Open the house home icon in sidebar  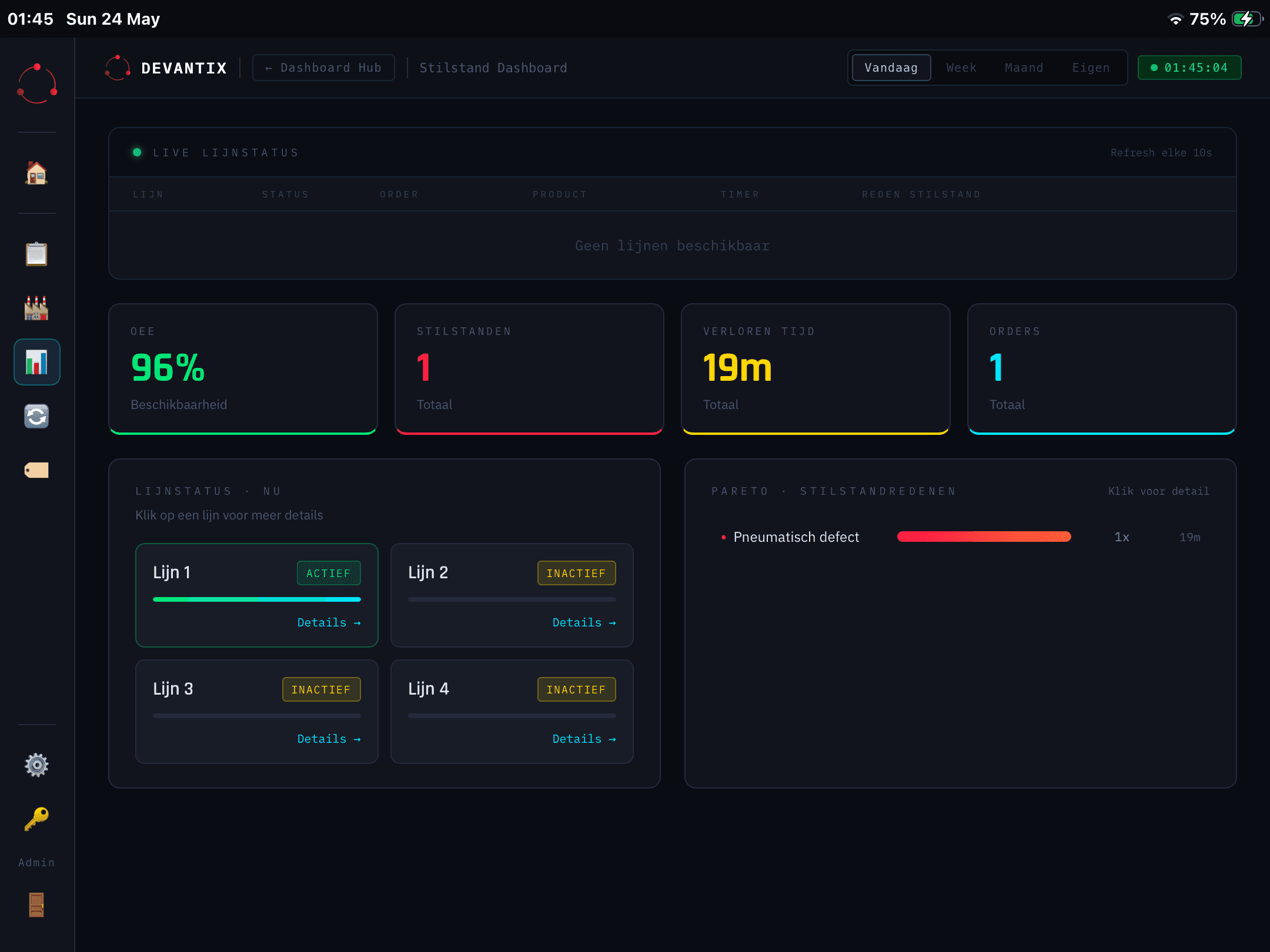point(36,173)
